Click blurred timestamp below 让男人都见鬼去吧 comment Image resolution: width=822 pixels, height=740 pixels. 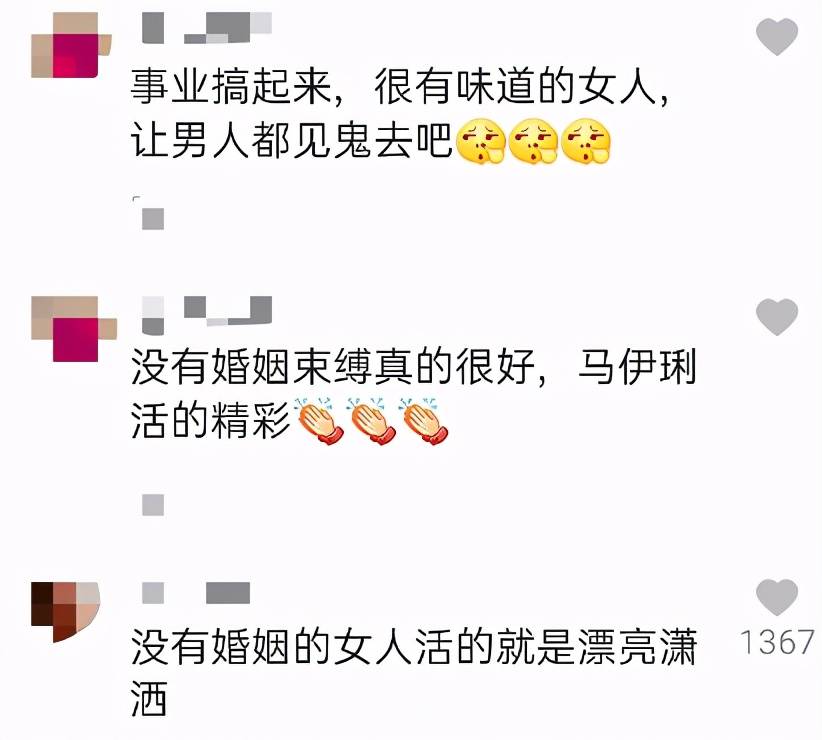click(153, 219)
